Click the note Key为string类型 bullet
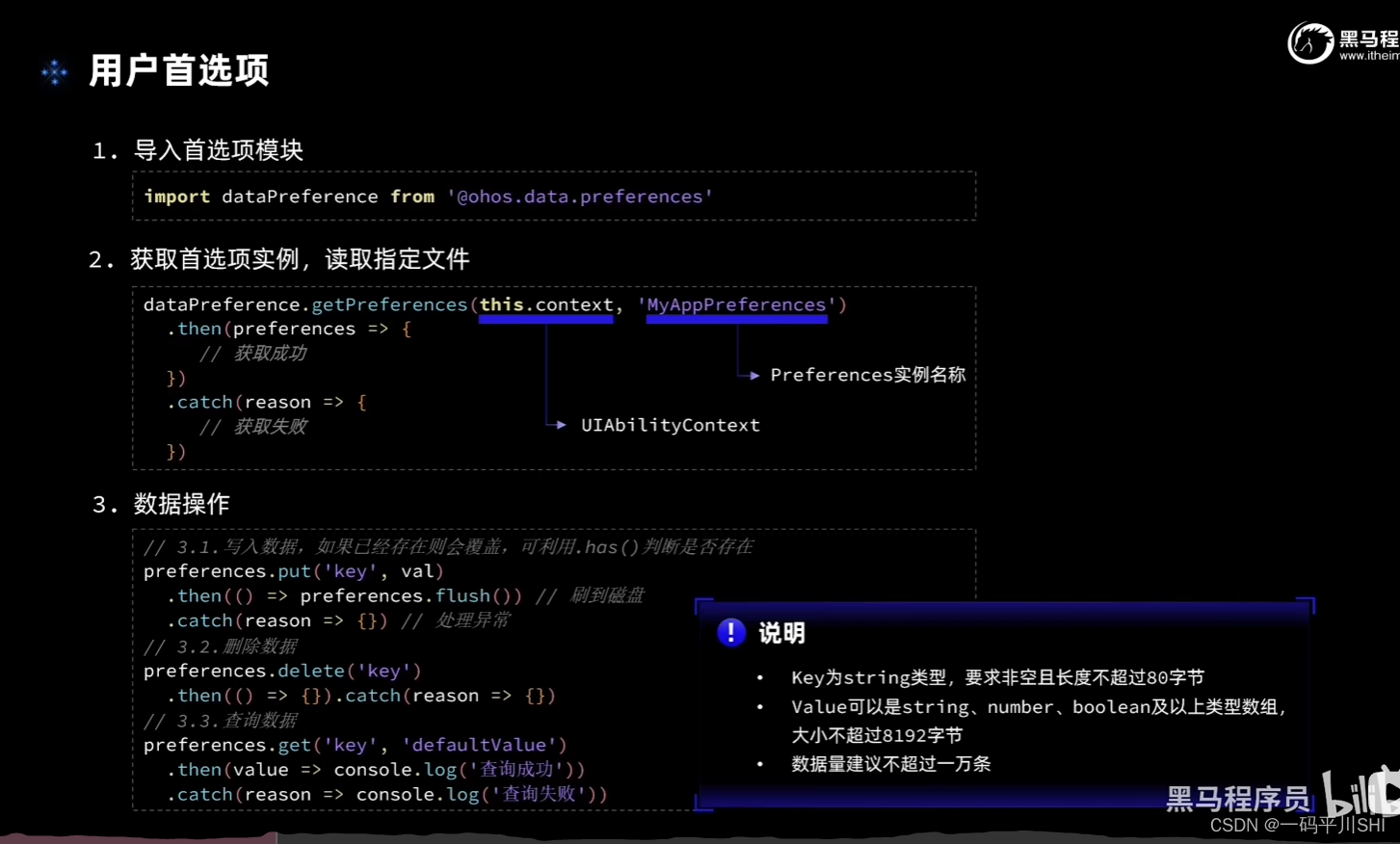Image resolution: width=1400 pixels, height=844 pixels. (x=997, y=677)
